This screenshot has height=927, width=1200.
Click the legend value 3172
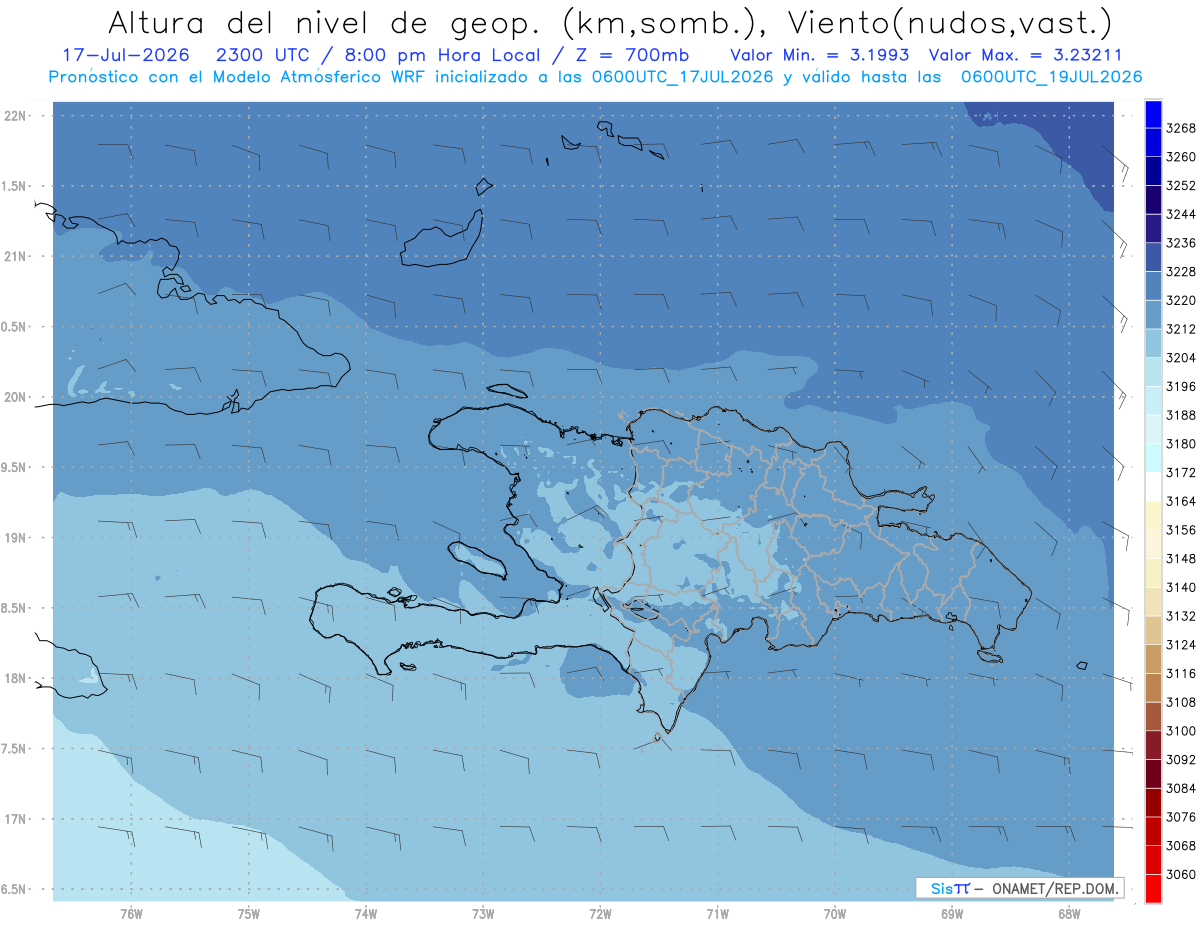(1181, 472)
